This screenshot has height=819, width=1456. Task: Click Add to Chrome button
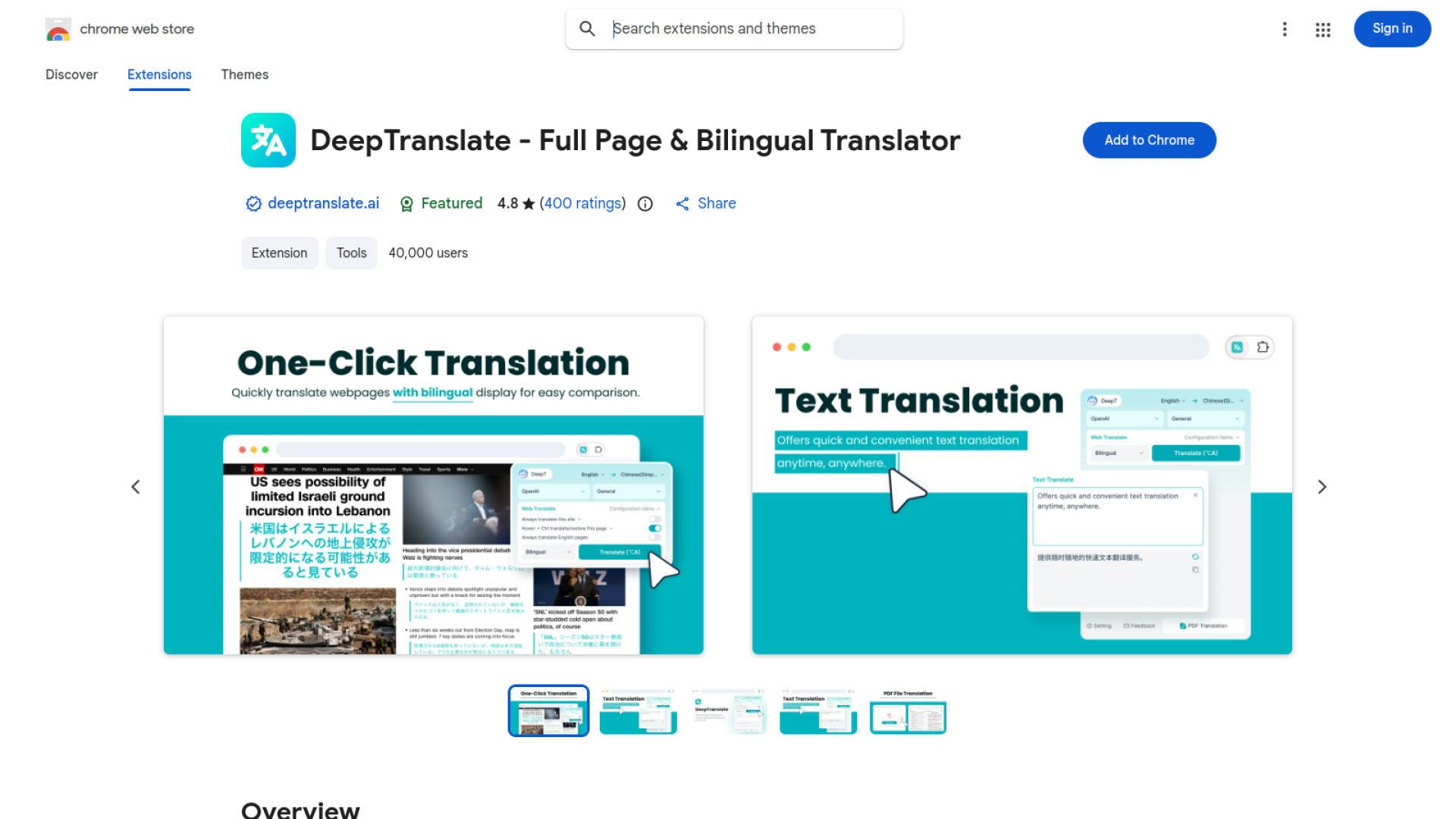(x=1150, y=140)
